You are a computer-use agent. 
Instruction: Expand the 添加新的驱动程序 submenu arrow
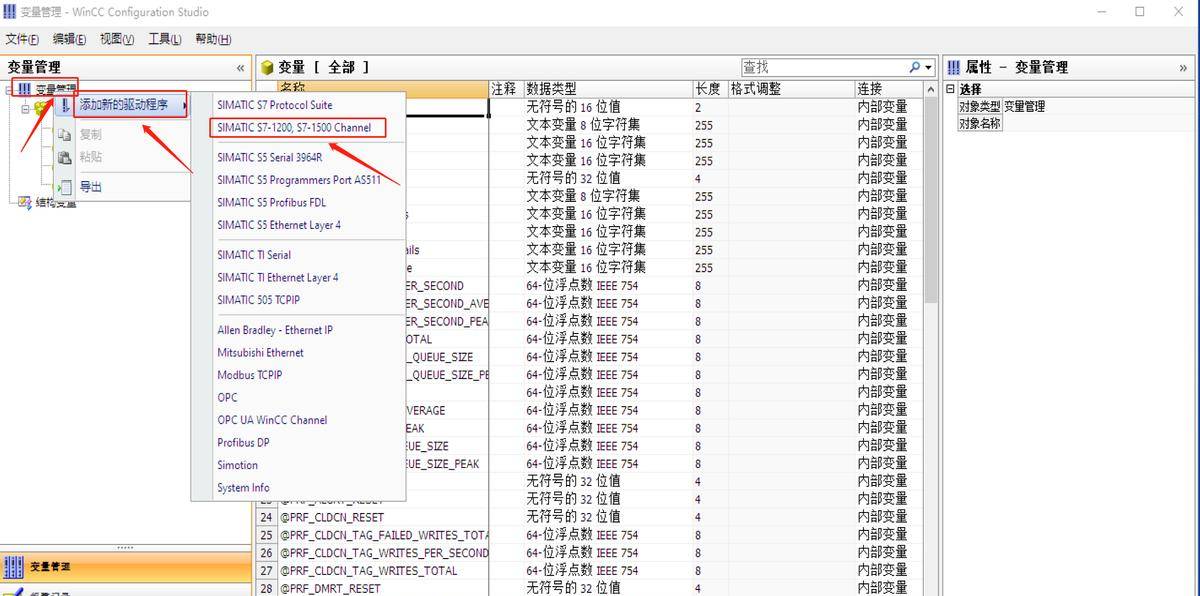point(186,106)
